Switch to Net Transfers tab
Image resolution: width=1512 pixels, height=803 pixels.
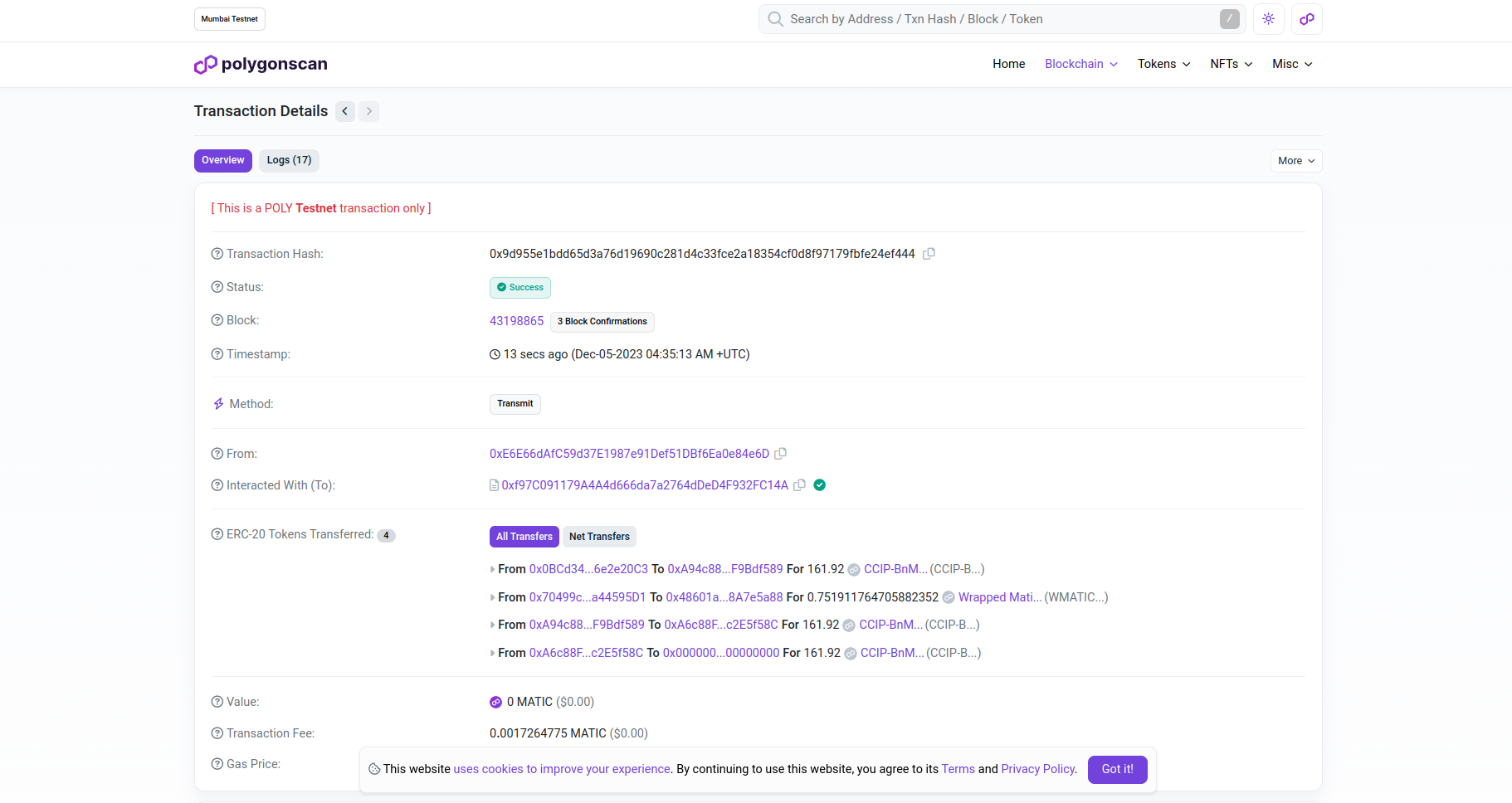tap(599, 537)
